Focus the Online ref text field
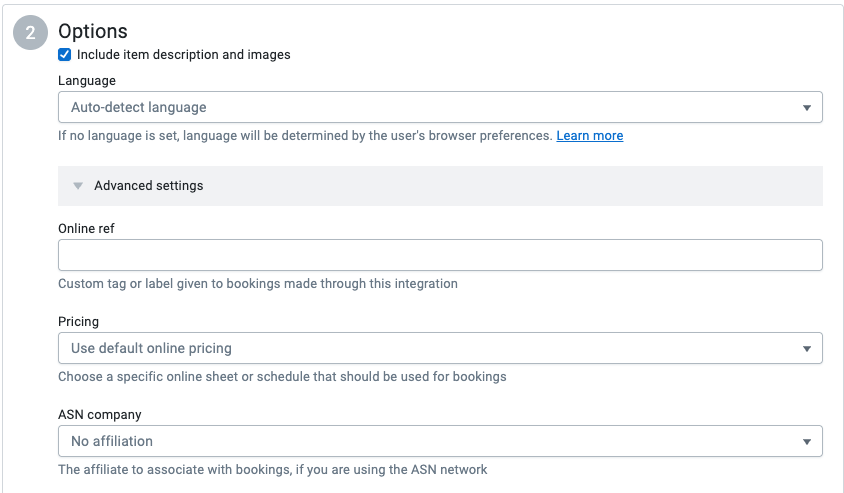 (440, 255)
